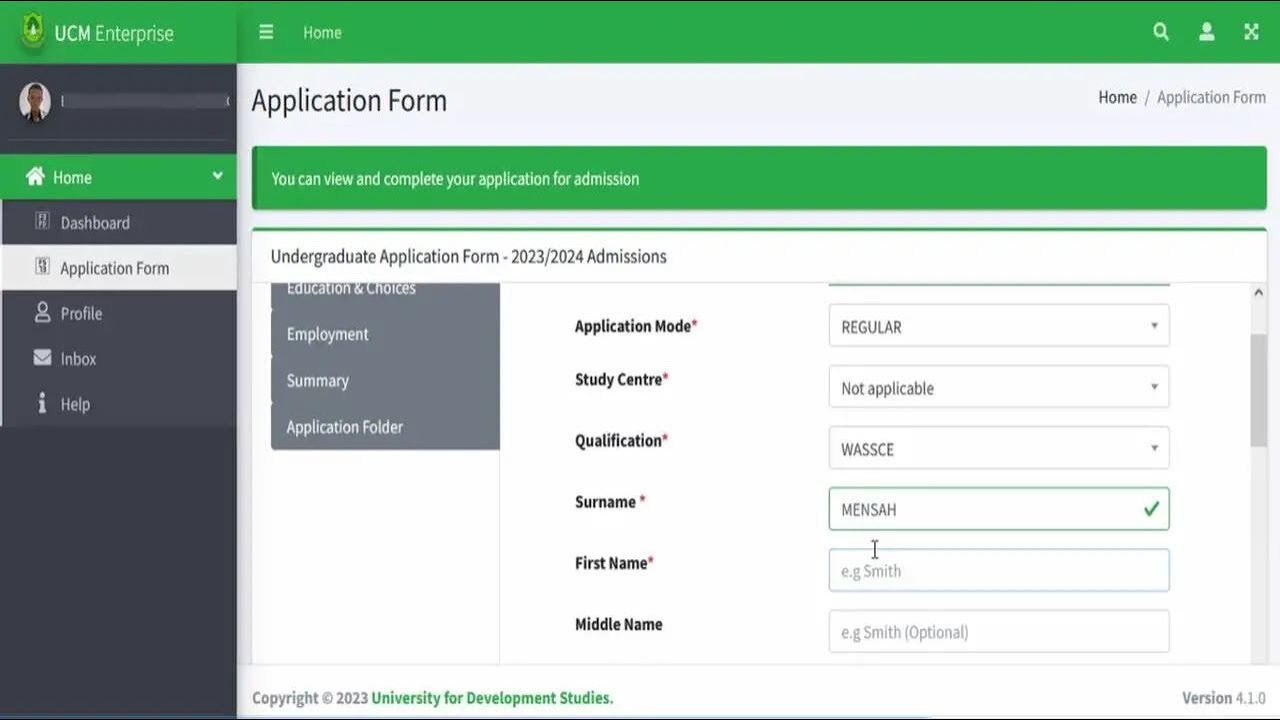Screen dimensions: 1280x720
Task: Click the Dashboard sidebar icon
Action: [42, 221]
